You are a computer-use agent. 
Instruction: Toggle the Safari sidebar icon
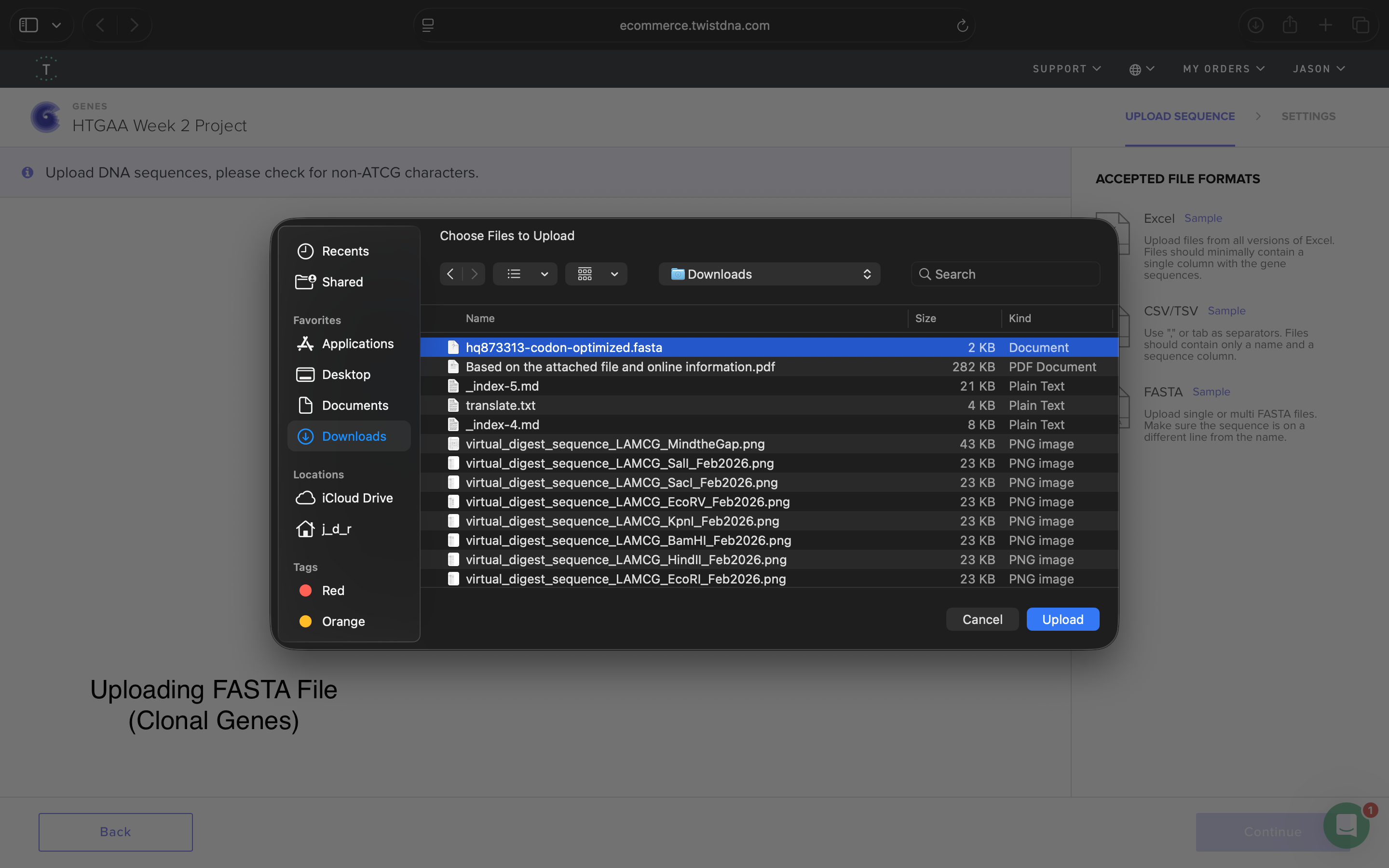[x=29, y=25]
